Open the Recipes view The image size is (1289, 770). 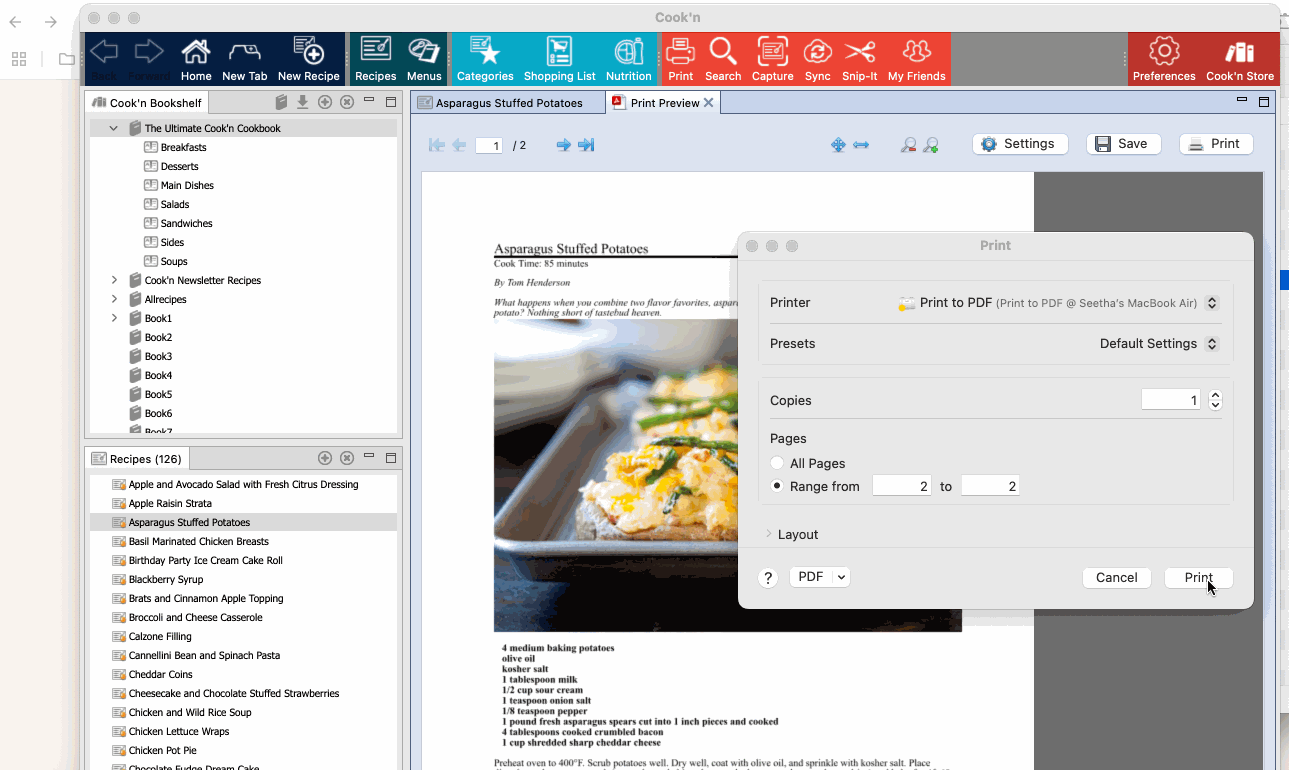[x=376, y=59]
